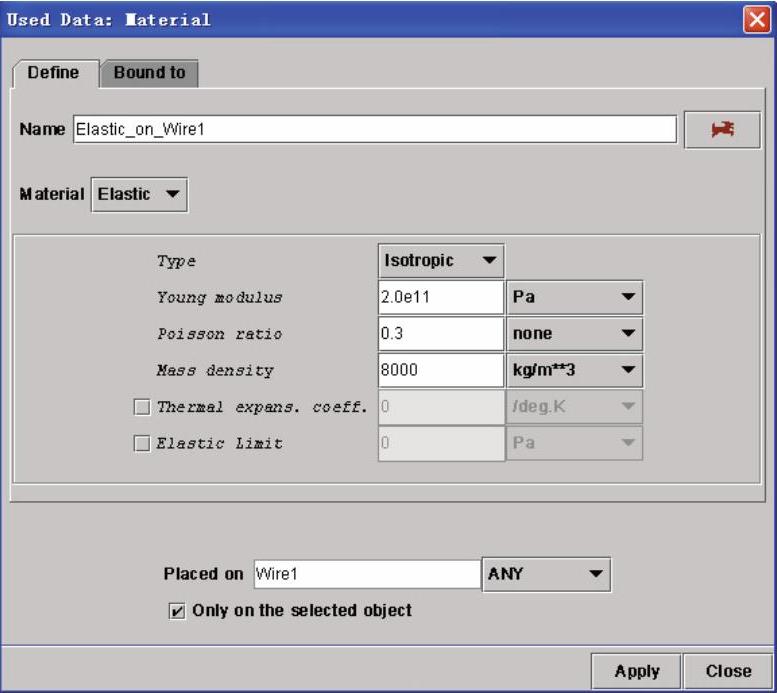Open the Poisson ratio none unit dropdown
Viewport: 777px width, 693px height.
574,333
